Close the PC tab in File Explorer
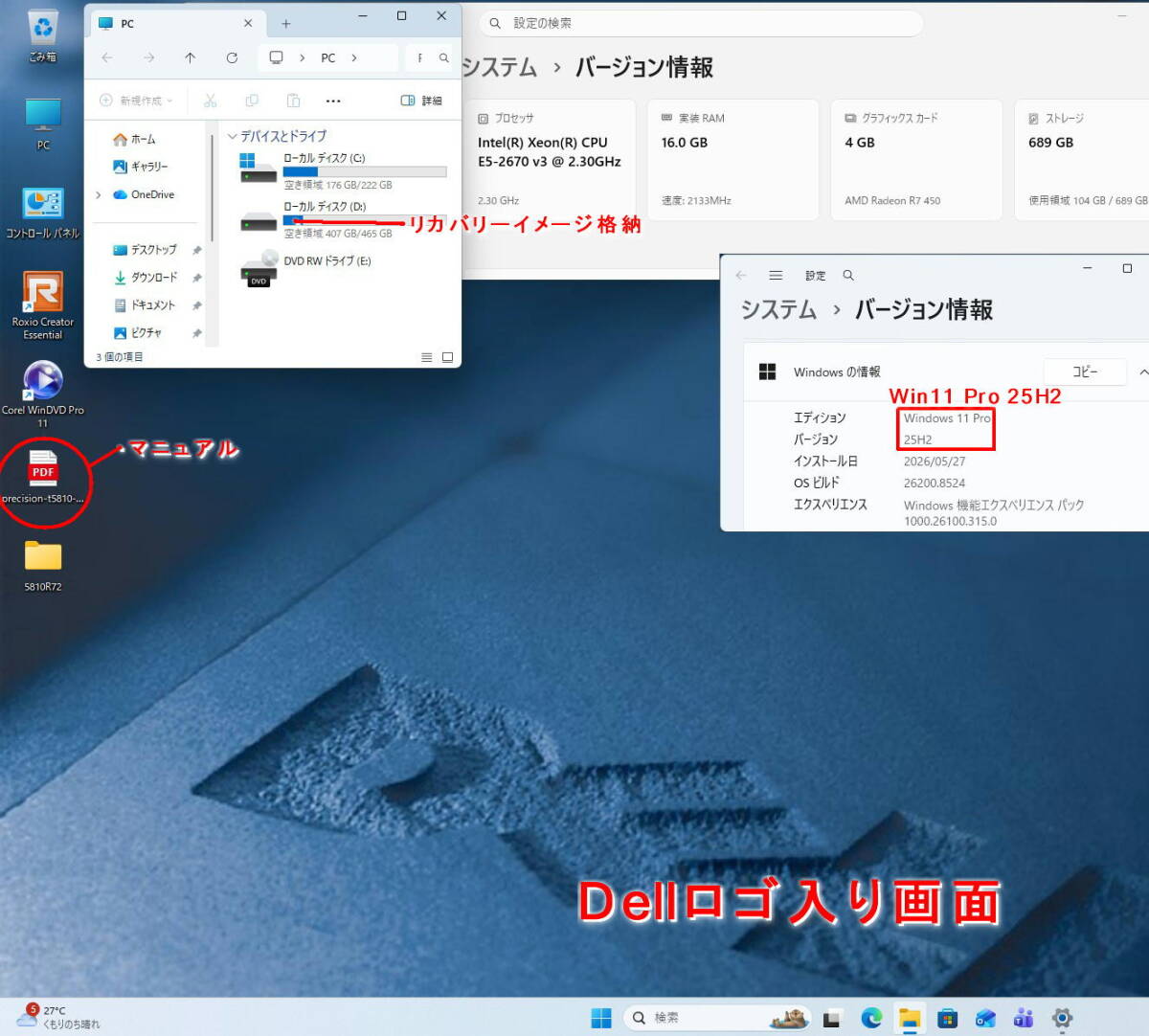This screenshot has width=1149, height=1036. 248,23
